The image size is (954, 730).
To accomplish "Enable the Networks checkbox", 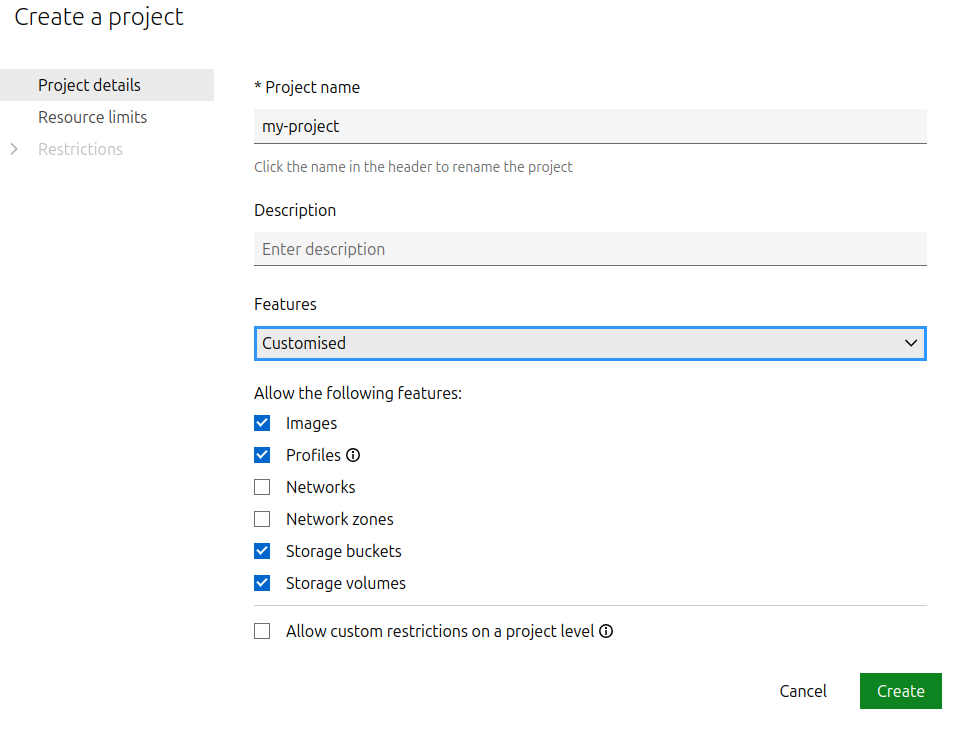I will (x=262, y=487).
